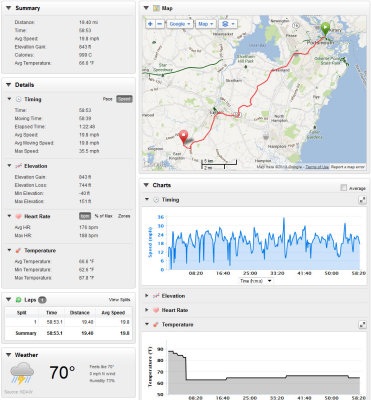Collapse the Laps panel
The height and width of the screenshot is (400, 371).
(x=8, y=300)
